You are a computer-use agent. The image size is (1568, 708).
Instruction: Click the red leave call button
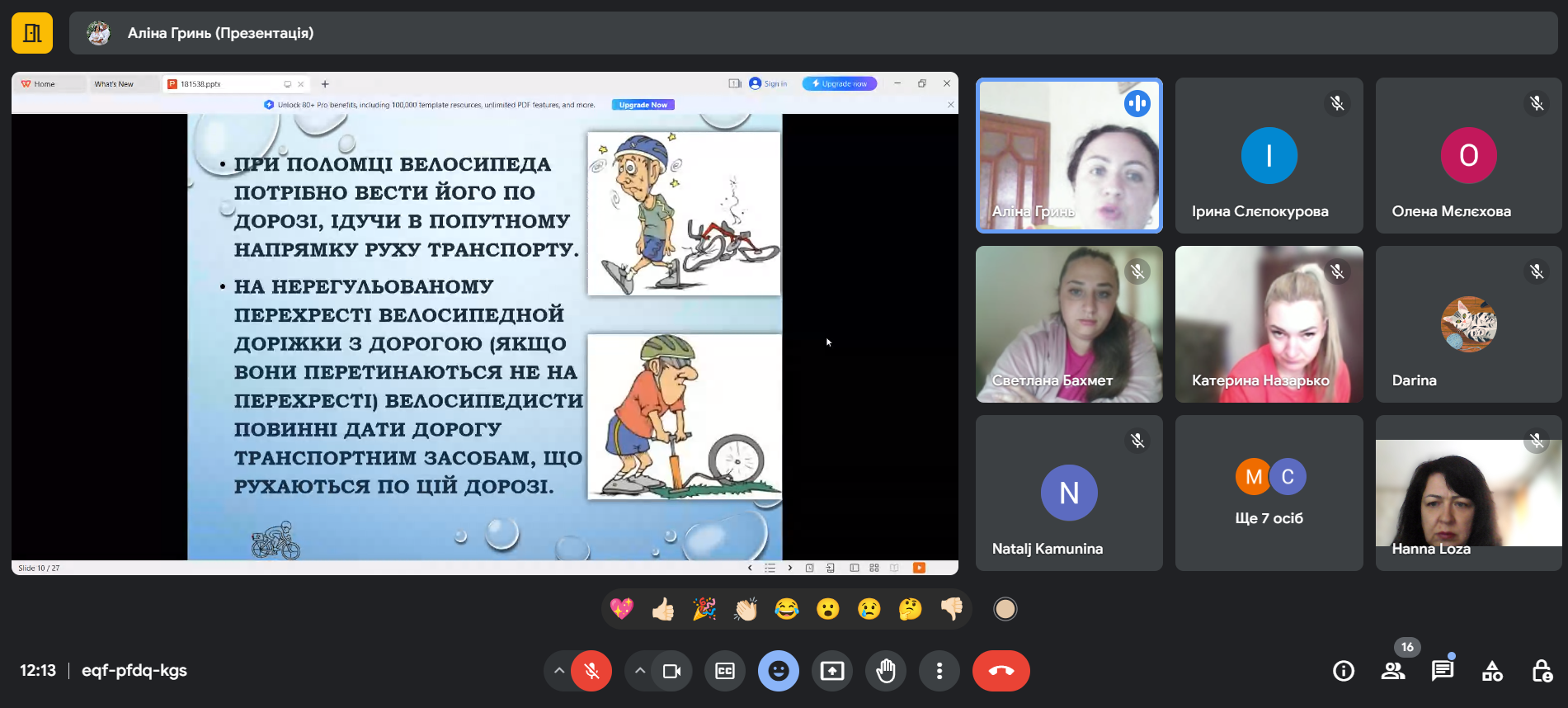[x=1001, y=671]
